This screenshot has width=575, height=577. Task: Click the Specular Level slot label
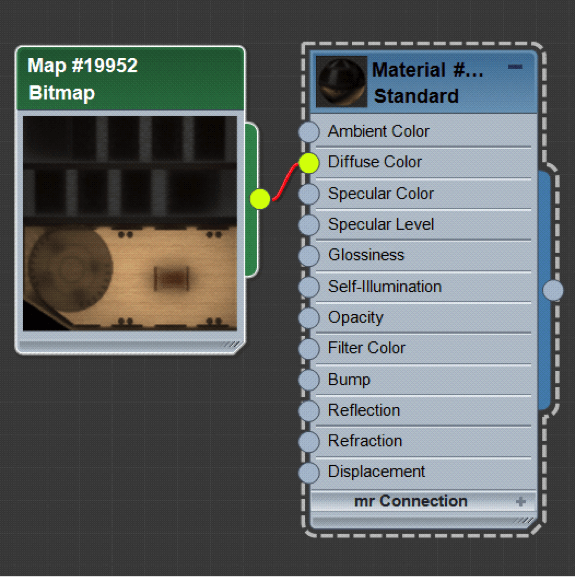point(381,224)
